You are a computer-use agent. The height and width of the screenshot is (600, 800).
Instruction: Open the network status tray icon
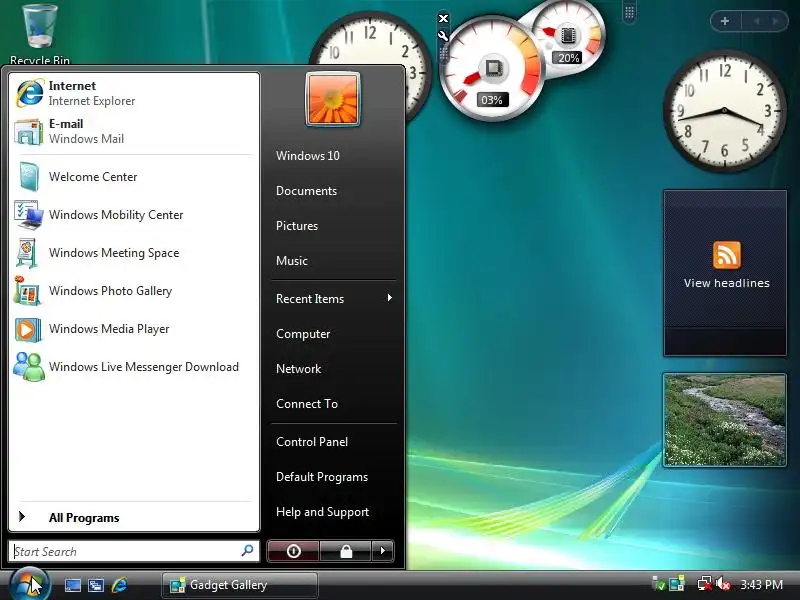[x=705, y=584]
